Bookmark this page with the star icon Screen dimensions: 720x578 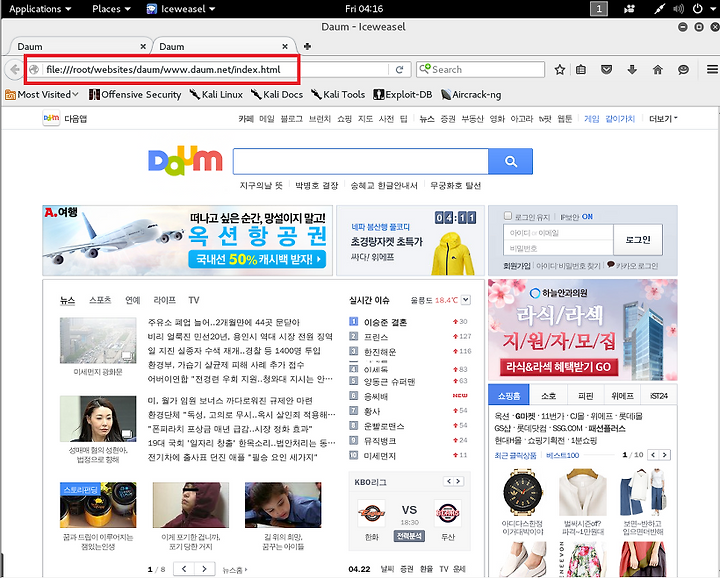tap(559, 69)
